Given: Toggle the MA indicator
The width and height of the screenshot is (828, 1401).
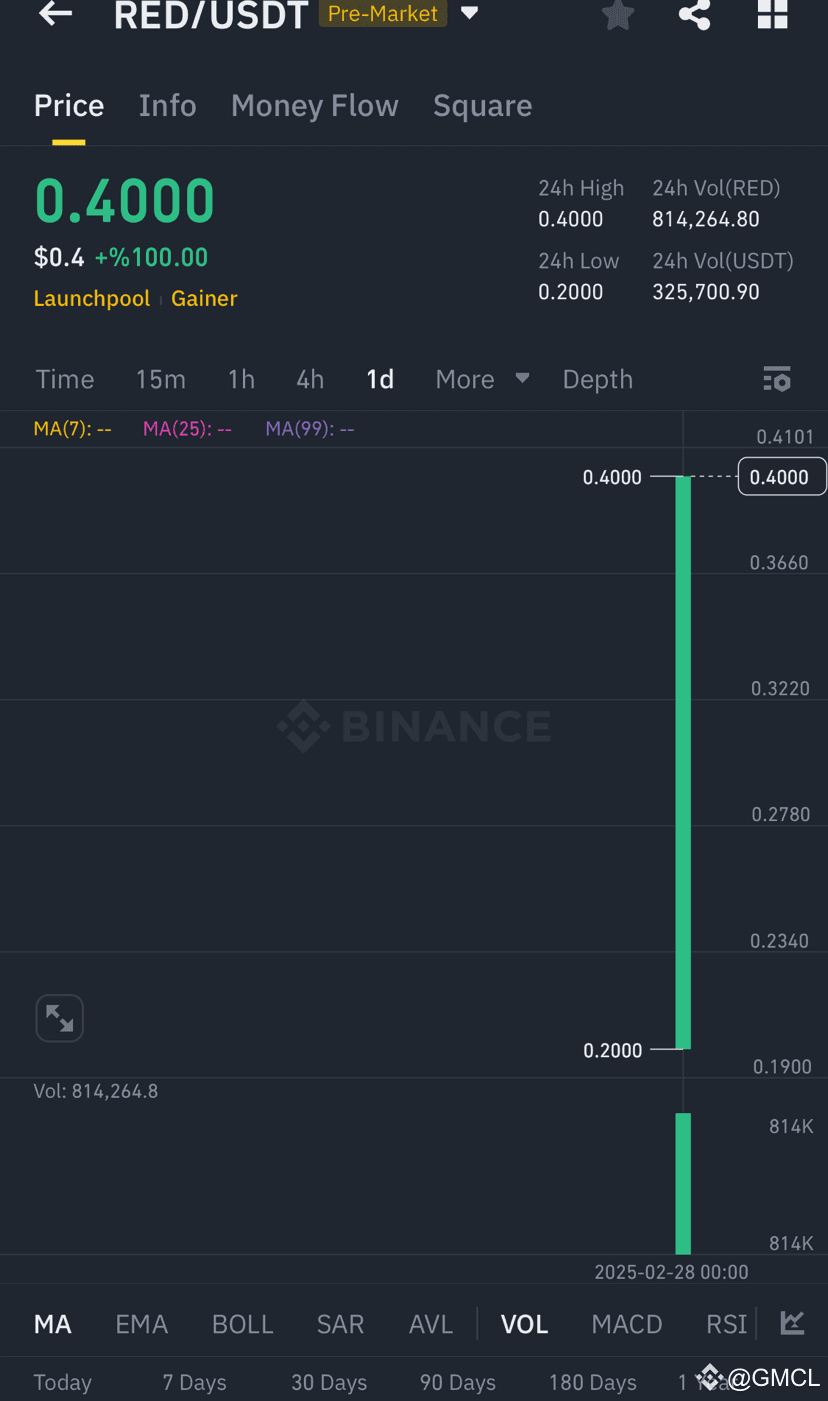Looking at the screenshot, I should 53,1324.
